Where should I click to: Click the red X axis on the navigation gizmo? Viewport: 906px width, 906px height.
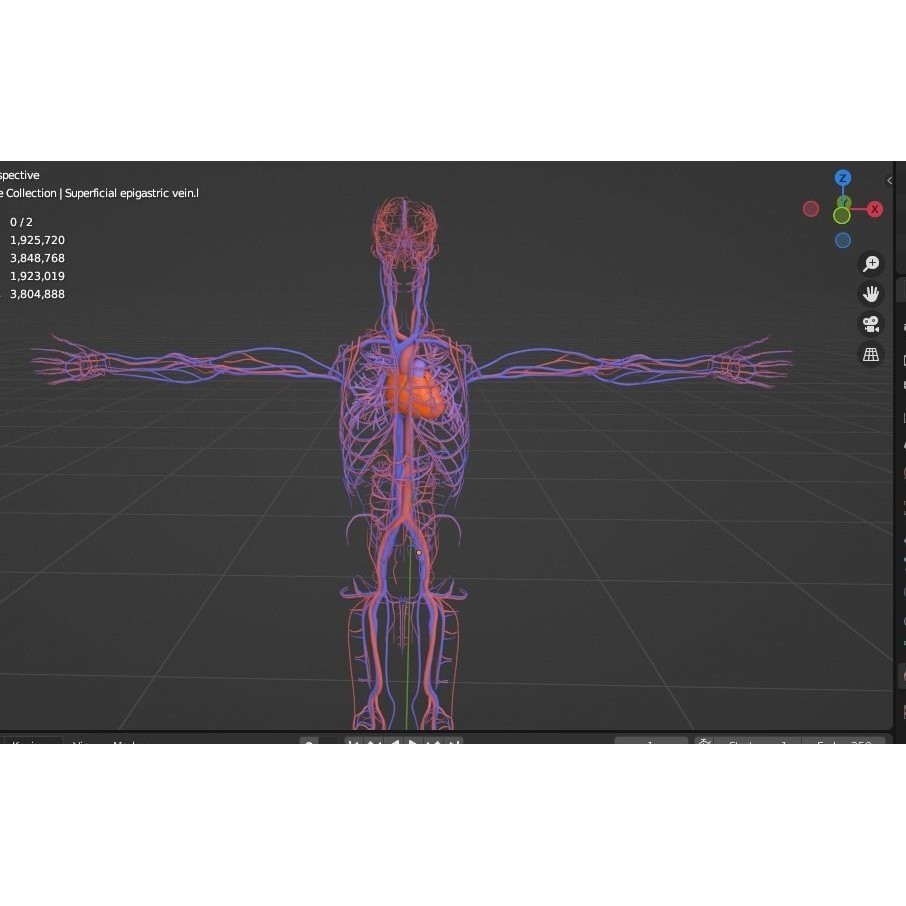click(x=875, y=209)
